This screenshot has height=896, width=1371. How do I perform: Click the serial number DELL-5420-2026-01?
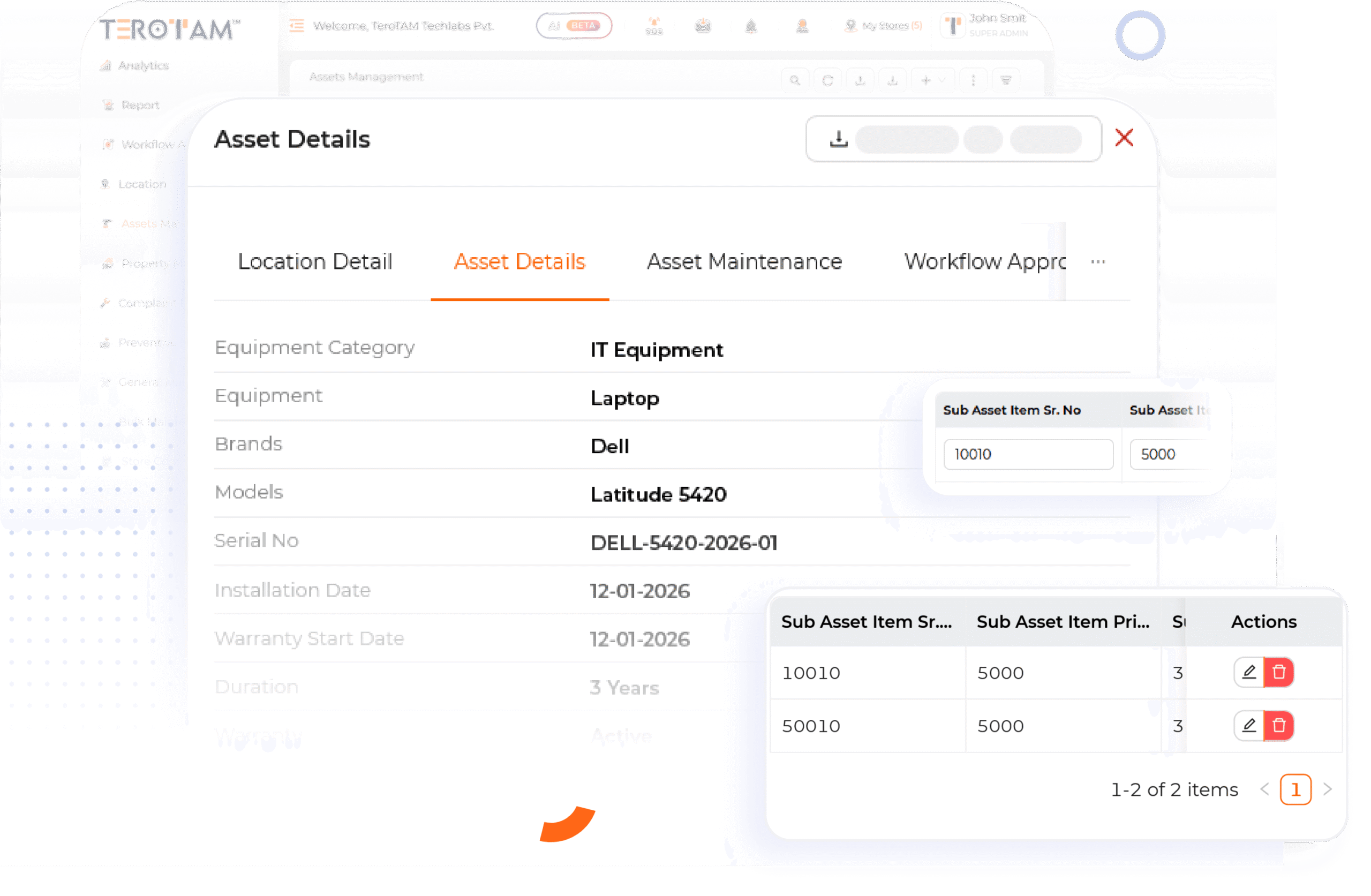pyautogui.click(x=684, y=543)
